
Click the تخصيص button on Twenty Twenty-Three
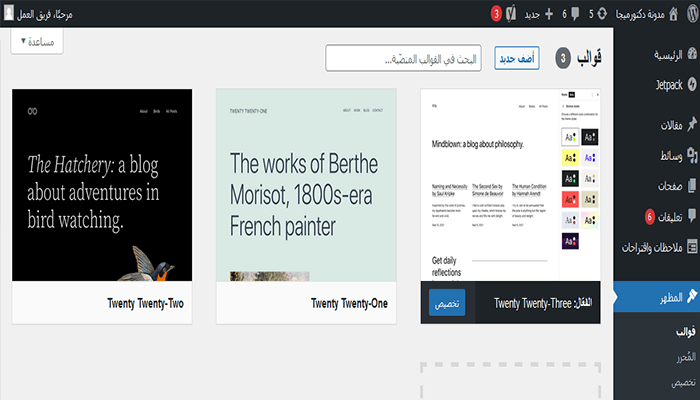(446, 302)
